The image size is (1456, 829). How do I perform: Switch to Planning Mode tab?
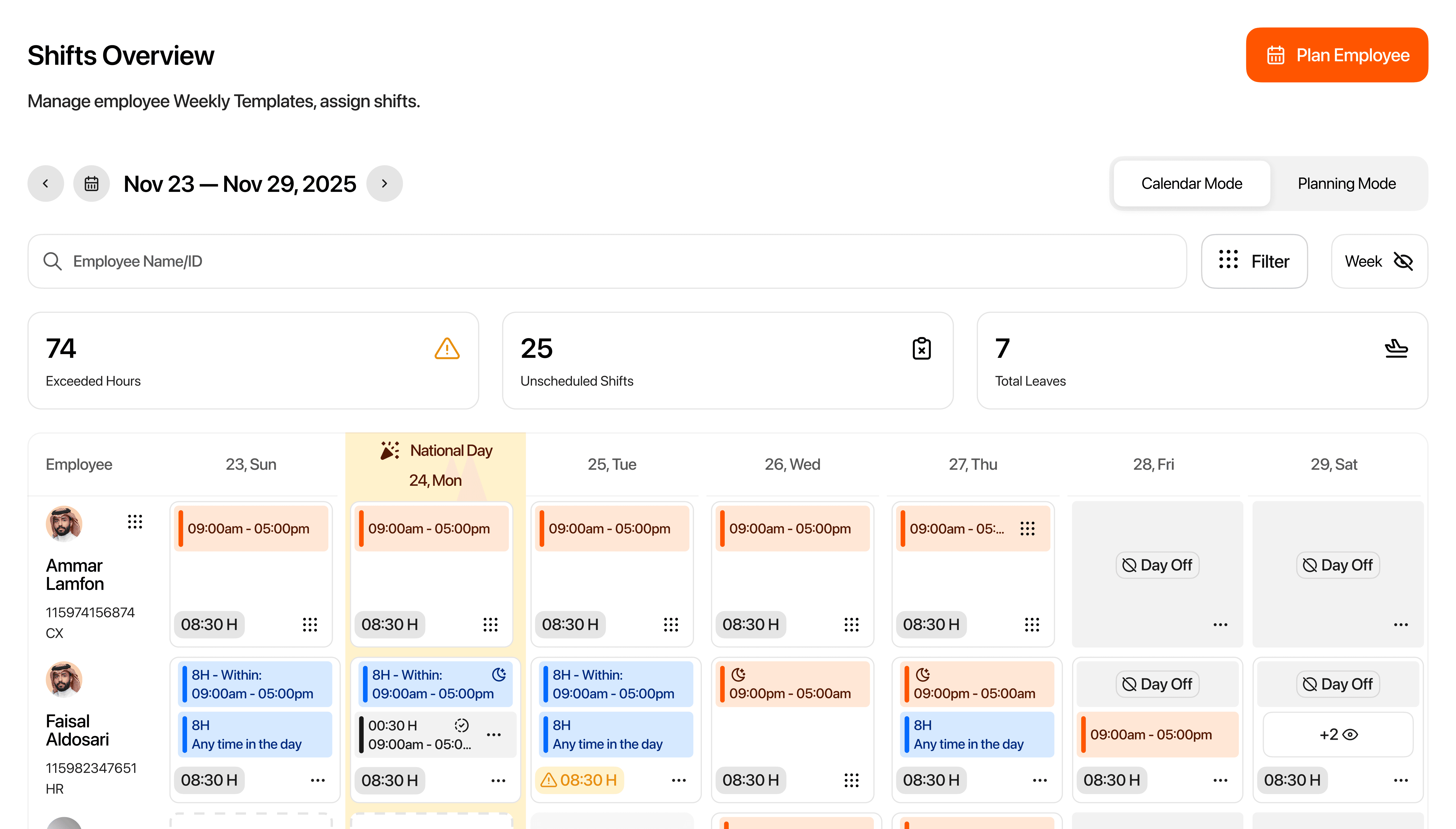point(1346,183)
